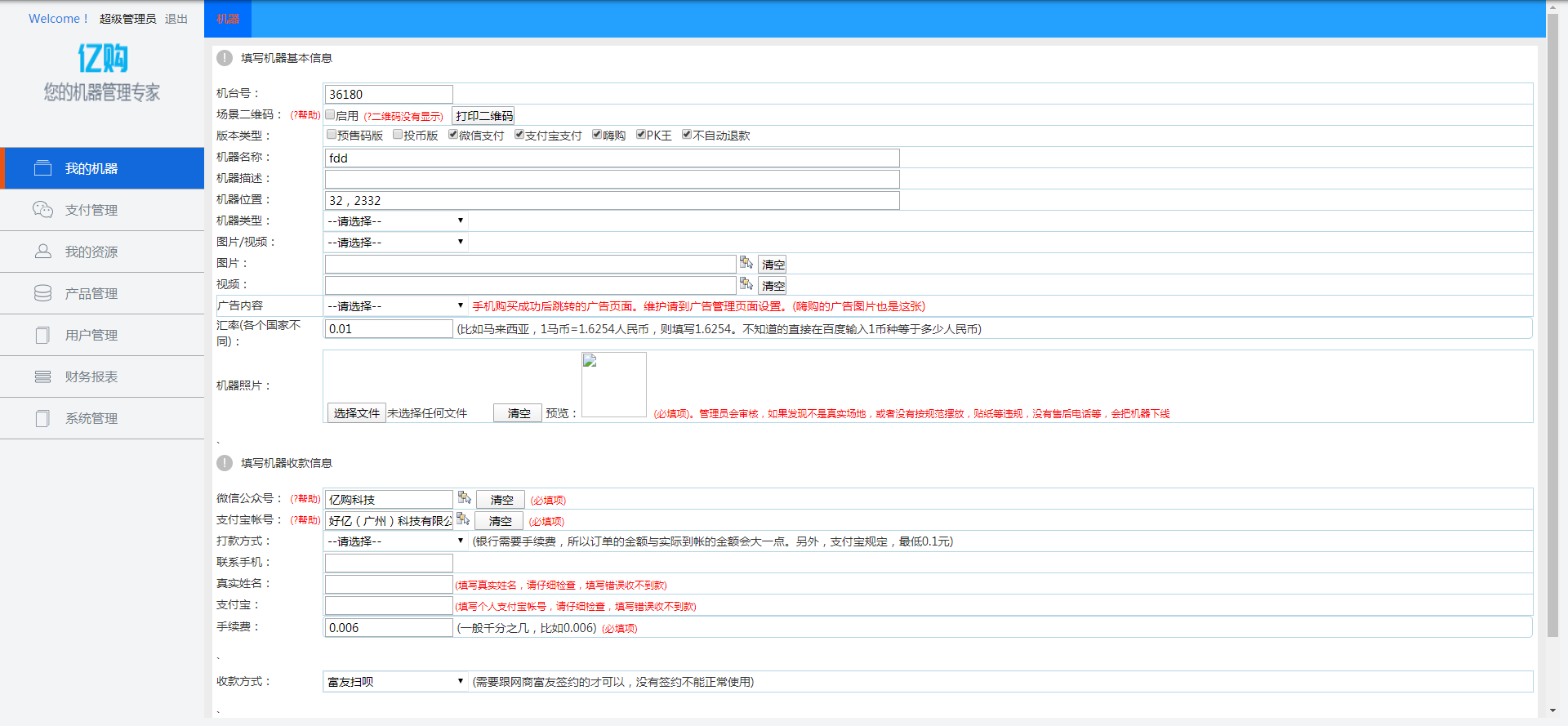Open 财务报表 in the sidebar menu
The image size is (1568, 726).
[x=91, y=376]
